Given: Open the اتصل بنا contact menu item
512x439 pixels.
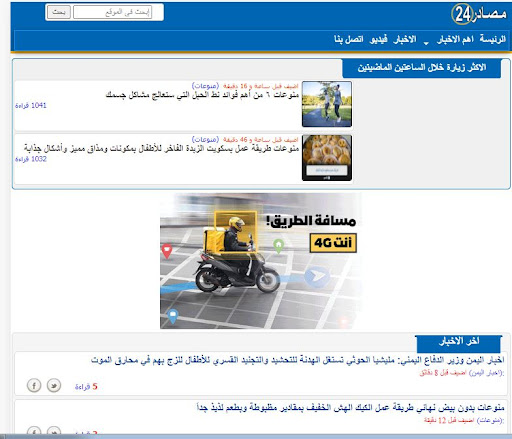Looking at the screenshot, I should click(x=349, y=40).
